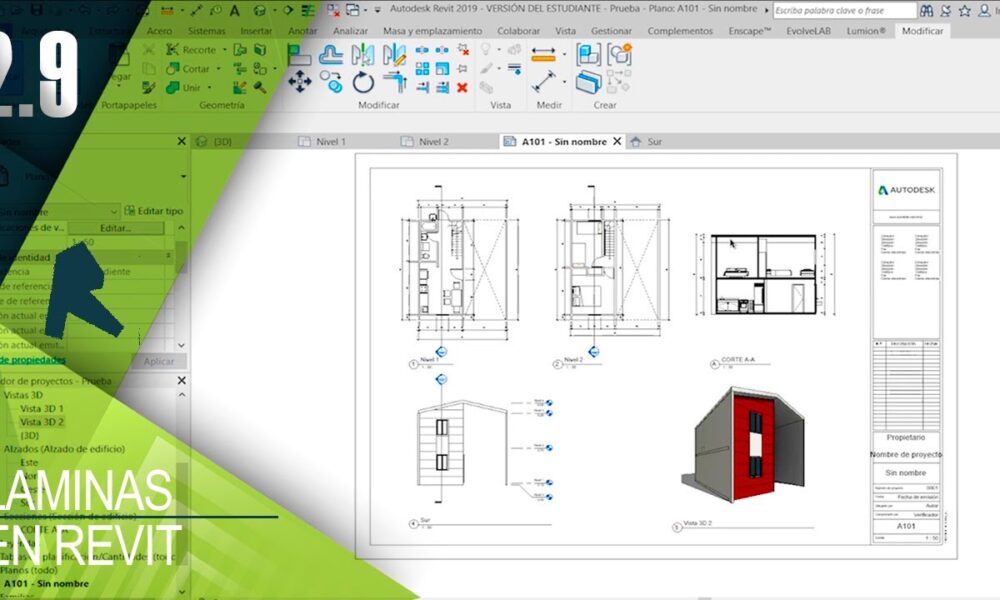The width and height of the screenshot is (1000, 600).
Task: Click the keyword search input field
Action: (844, 10)
